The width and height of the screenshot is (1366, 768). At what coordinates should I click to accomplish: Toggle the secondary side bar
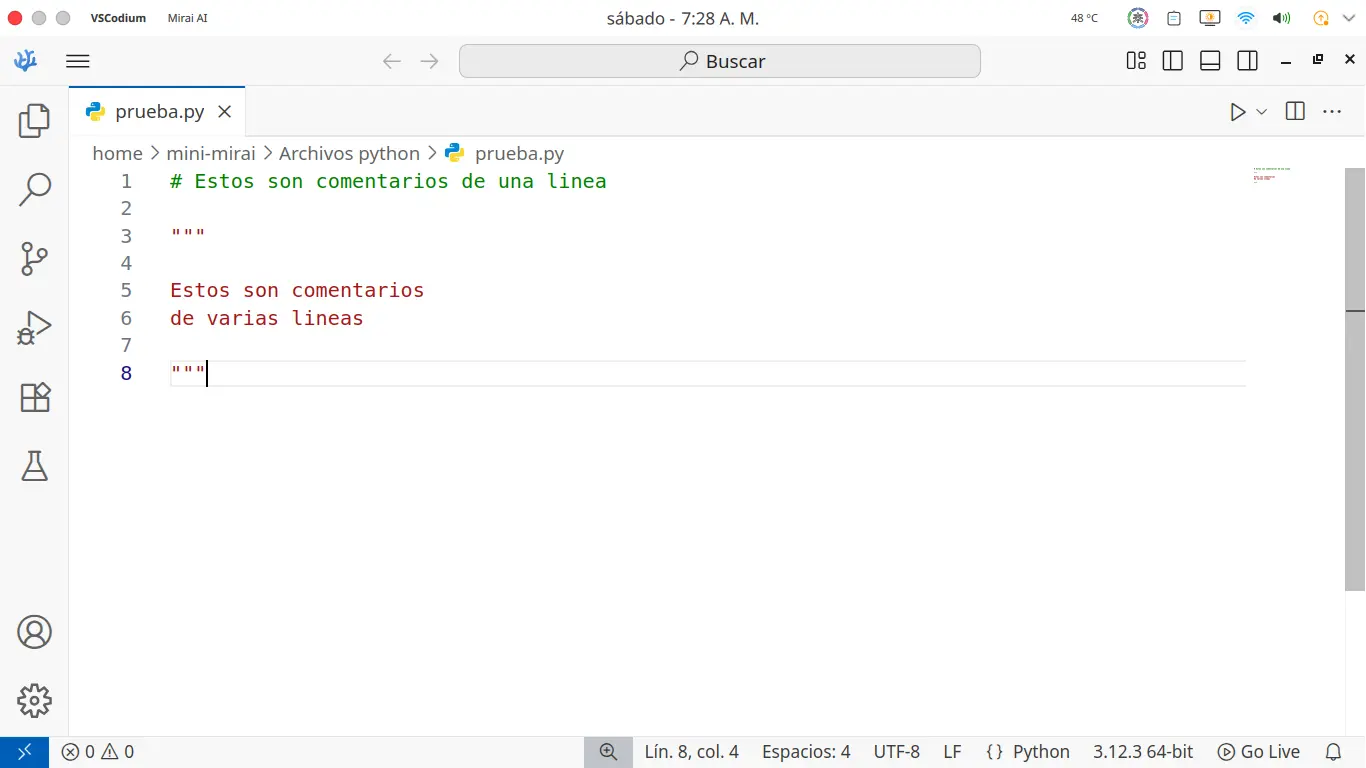click(x=1247, y=61)
